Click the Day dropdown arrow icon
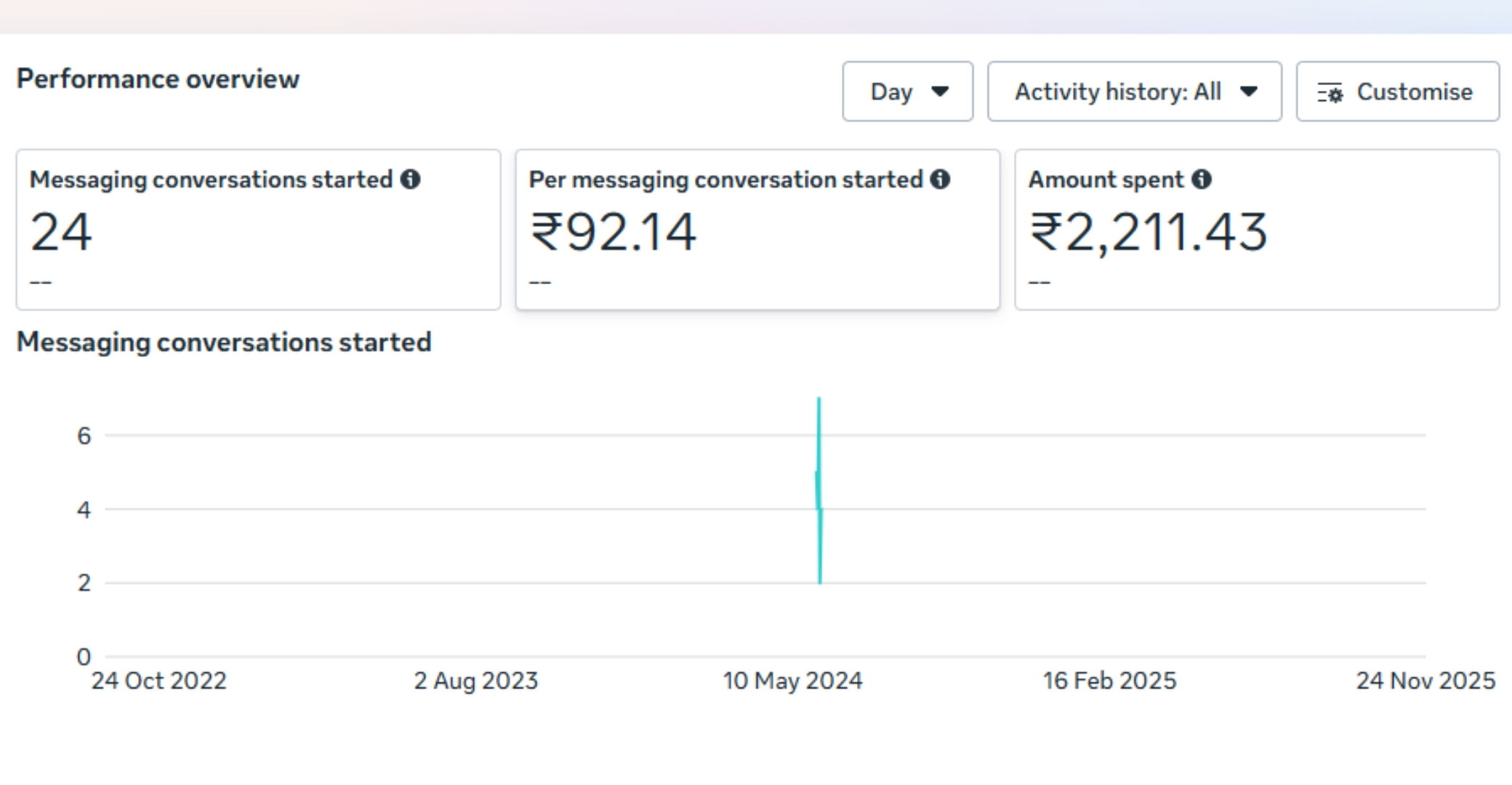Viewport: 1512px width, 785px height. 940,92
